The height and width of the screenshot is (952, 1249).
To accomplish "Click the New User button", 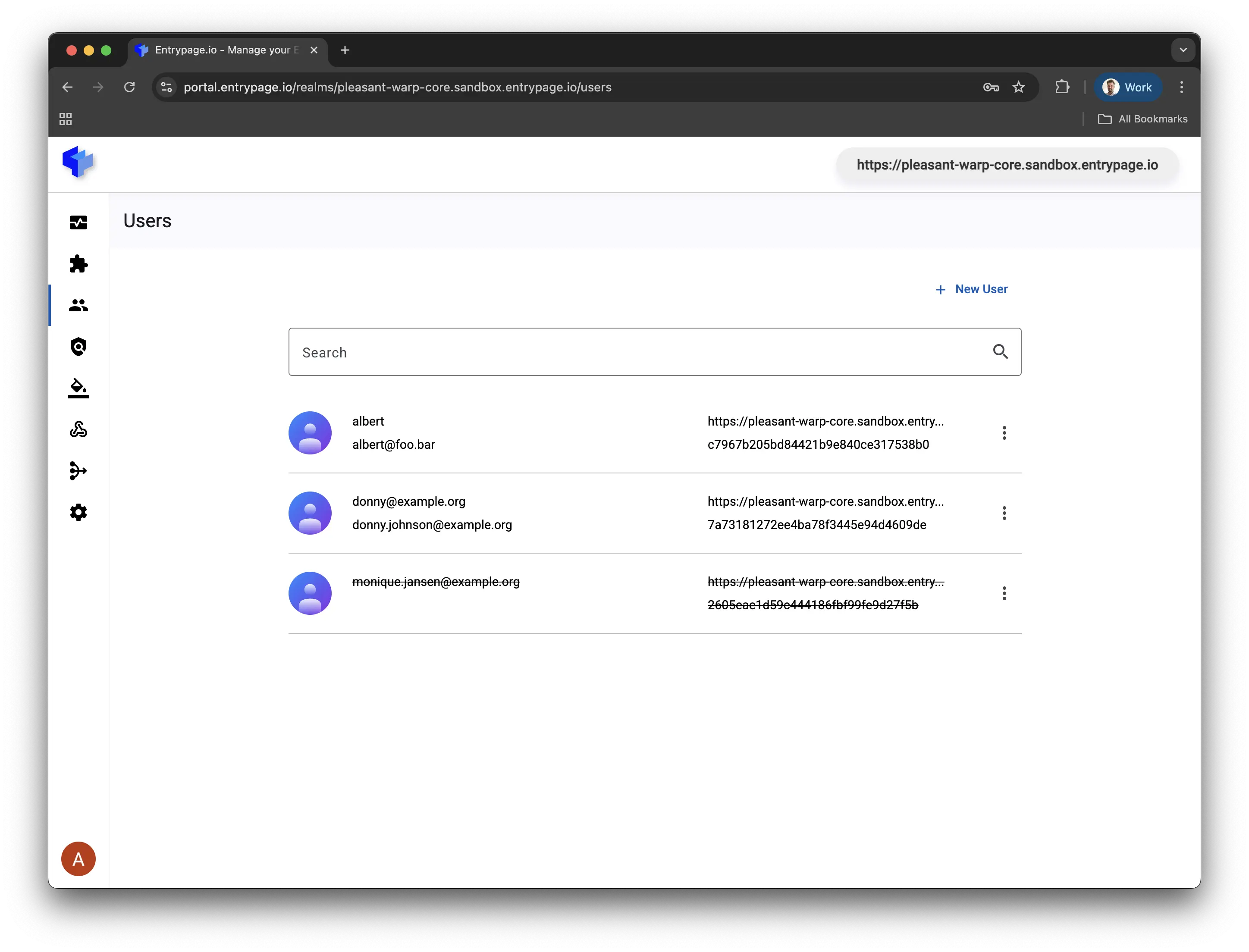I will [x=971, y=289].
